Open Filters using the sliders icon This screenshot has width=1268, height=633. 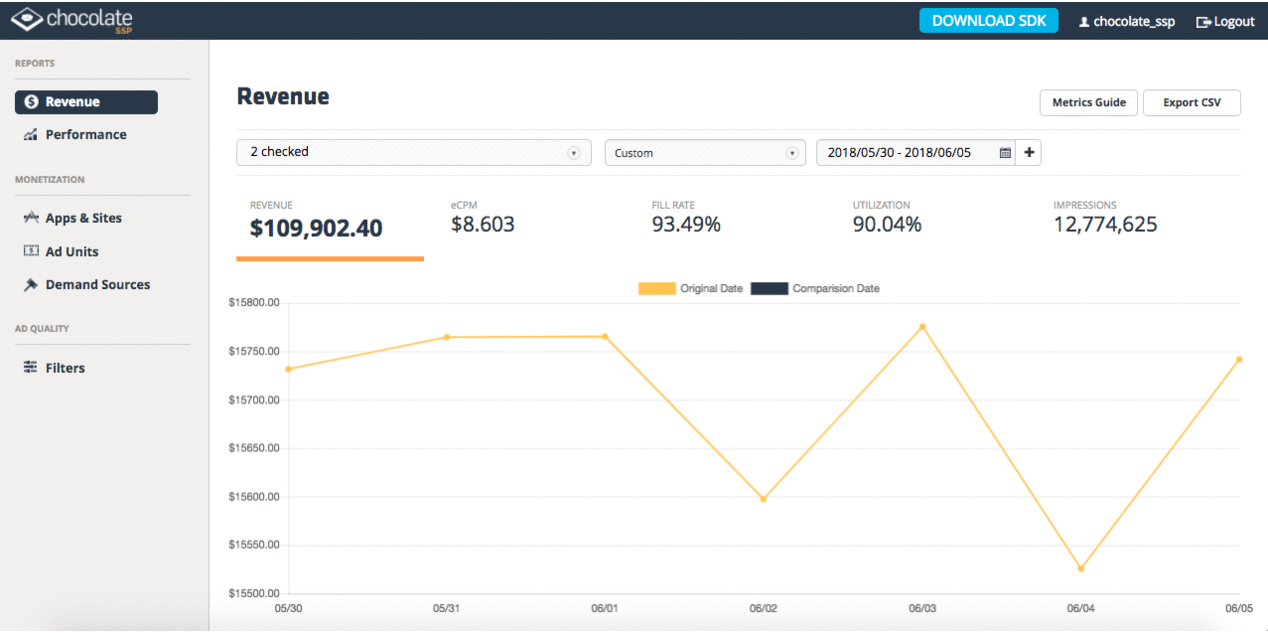(x=30, y=367)
